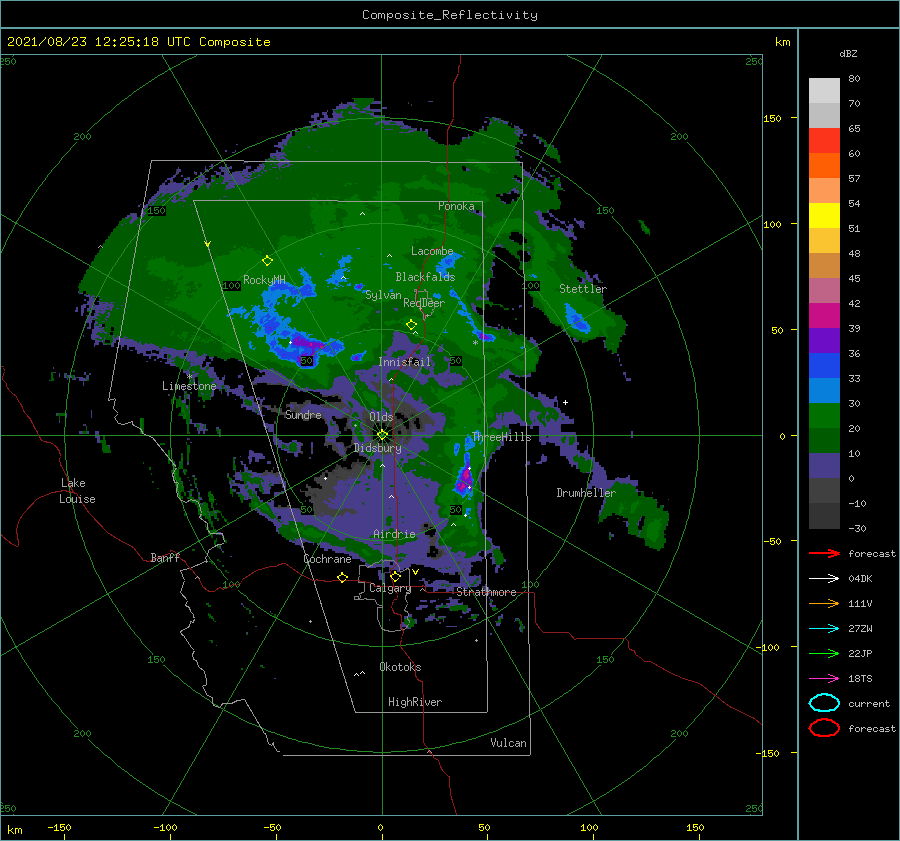Select the light gray 70-80 dBZ swatch
Image resolution: width=900 pixels, height=841 pixels.
(824, 90)
